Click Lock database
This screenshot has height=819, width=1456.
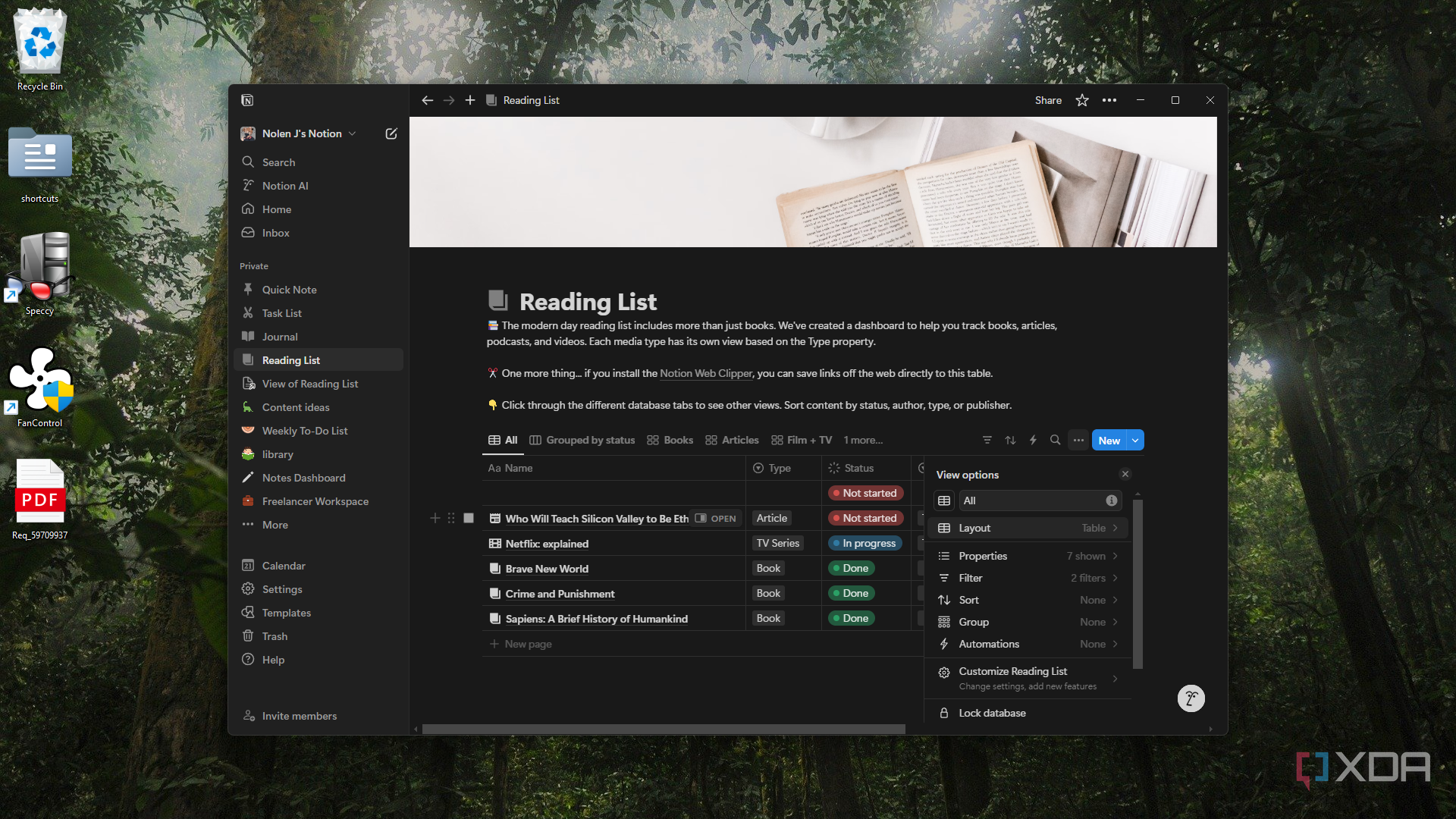[x=1028, y=713]
